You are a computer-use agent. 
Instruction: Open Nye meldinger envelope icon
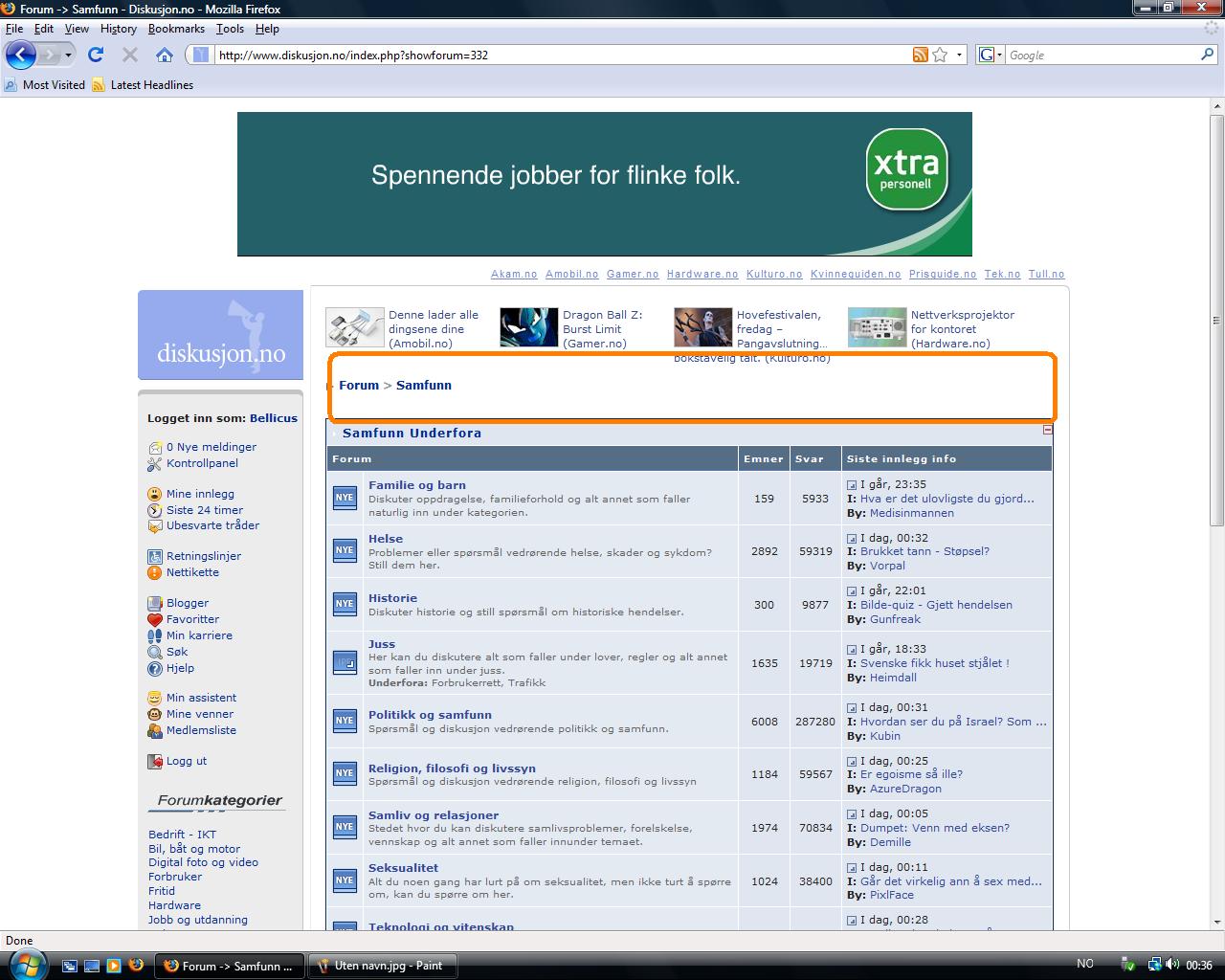click(155, 447)
